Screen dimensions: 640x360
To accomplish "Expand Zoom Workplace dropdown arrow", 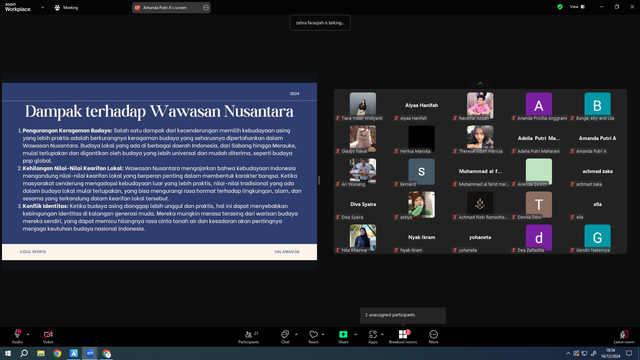I will coord(42,7).
